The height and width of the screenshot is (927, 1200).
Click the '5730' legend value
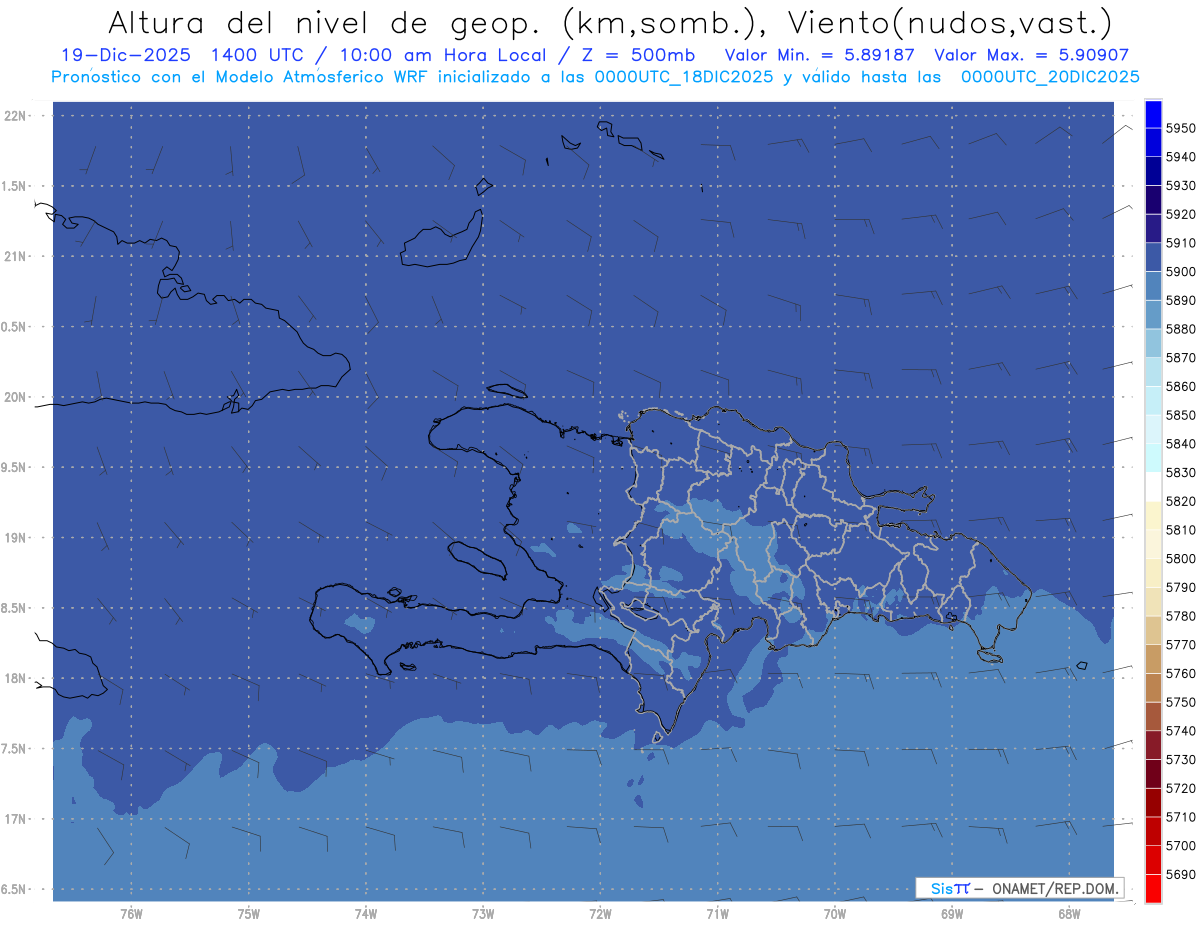[x=1180, y=759]
